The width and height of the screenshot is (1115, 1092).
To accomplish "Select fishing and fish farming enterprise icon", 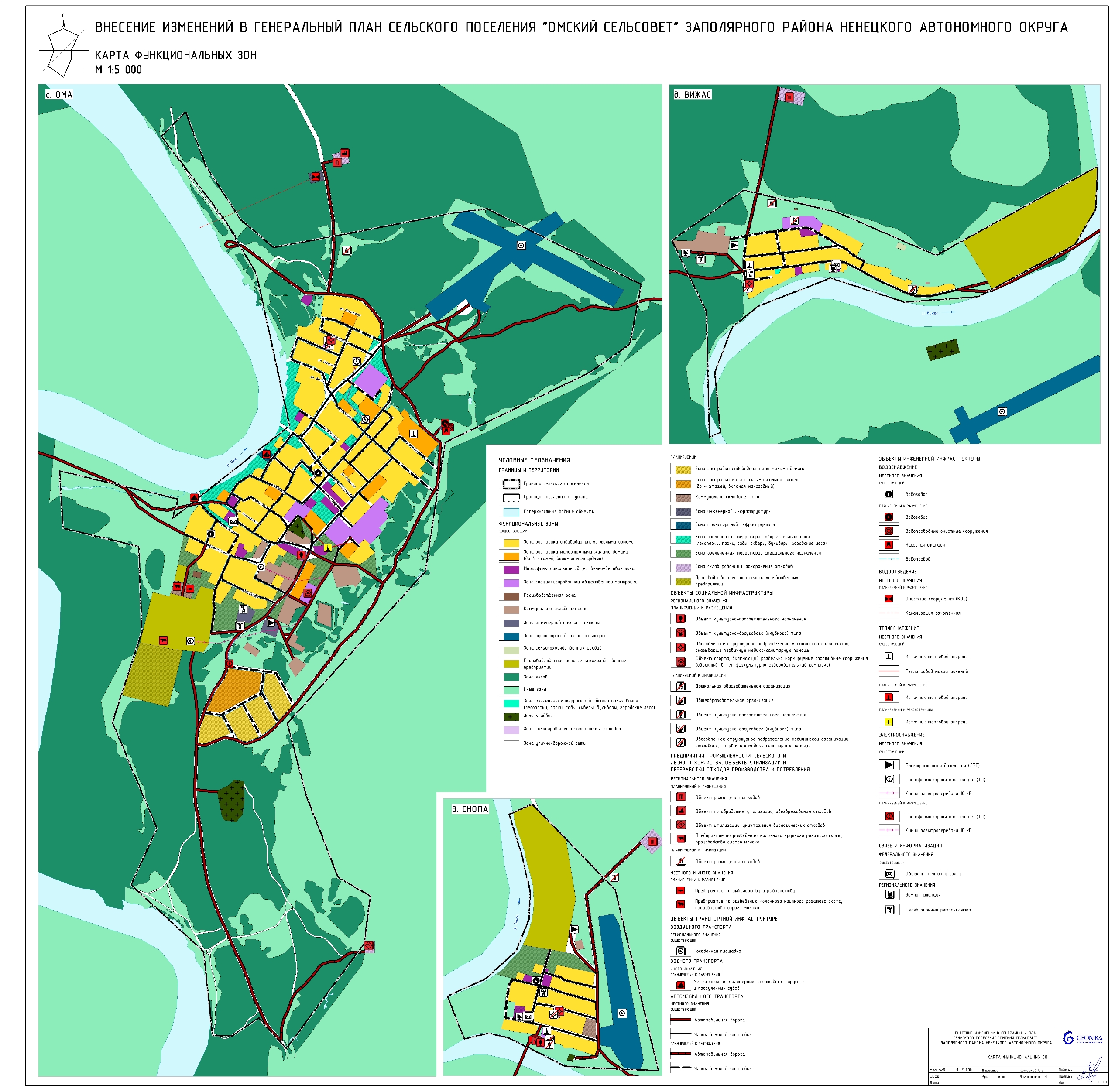I will 680,891.
